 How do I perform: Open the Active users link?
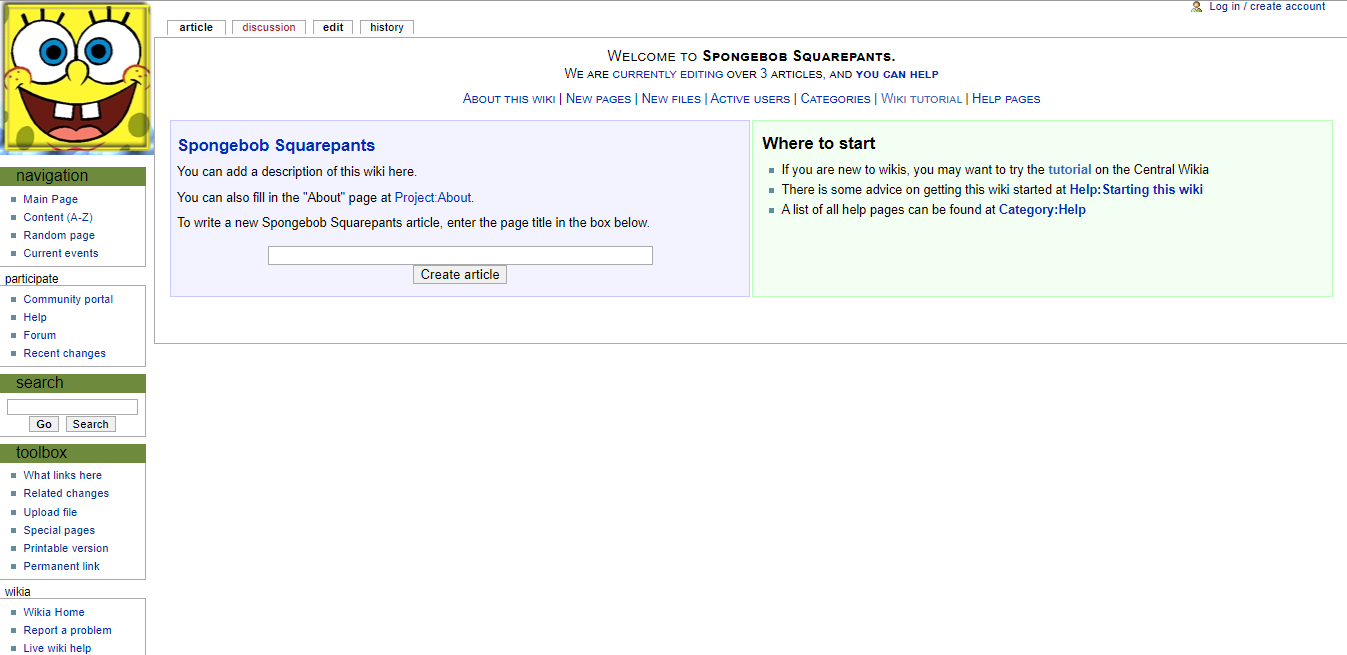(750, 99)
